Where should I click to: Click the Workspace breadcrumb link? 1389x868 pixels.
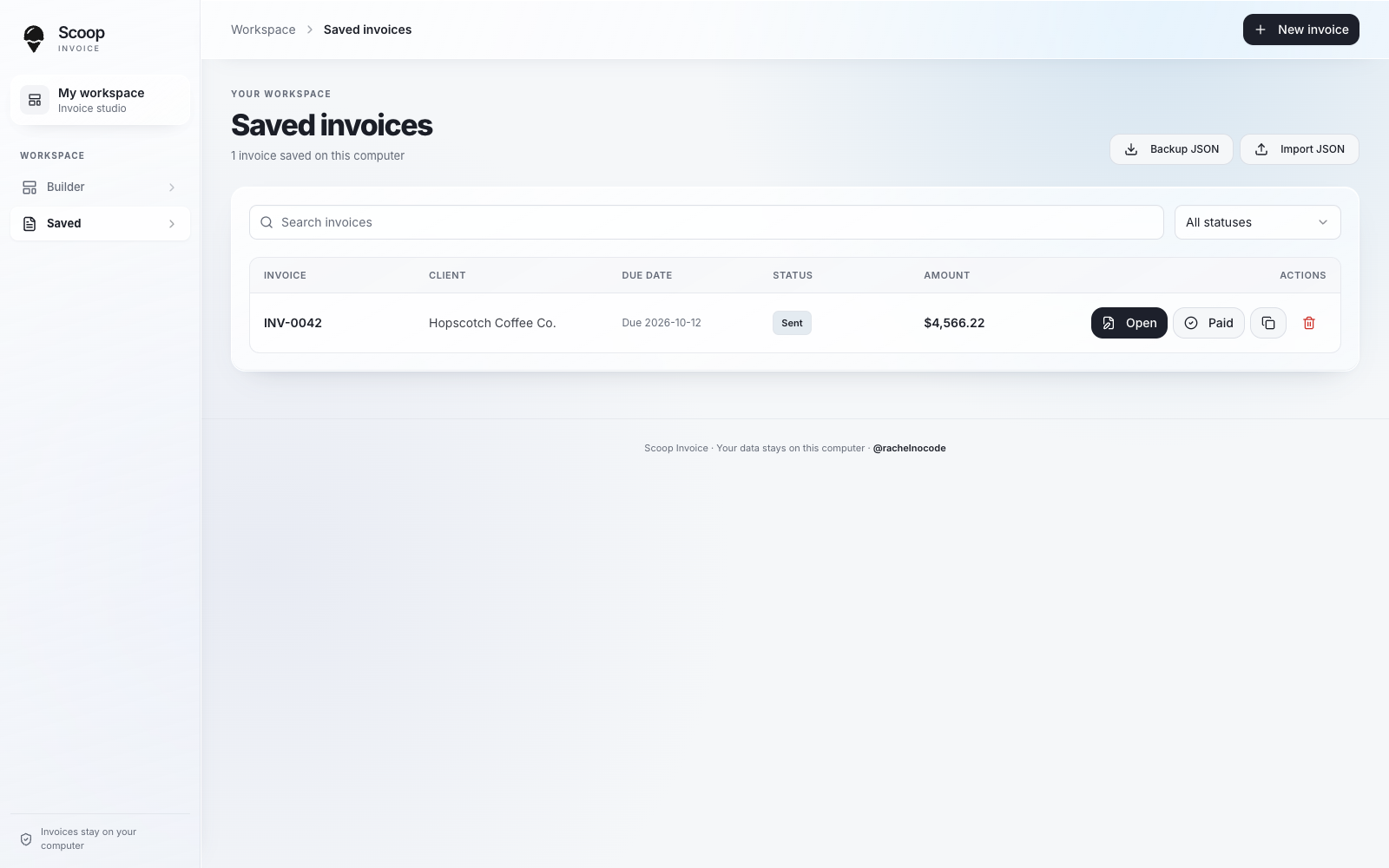click(x=263, y=30)
